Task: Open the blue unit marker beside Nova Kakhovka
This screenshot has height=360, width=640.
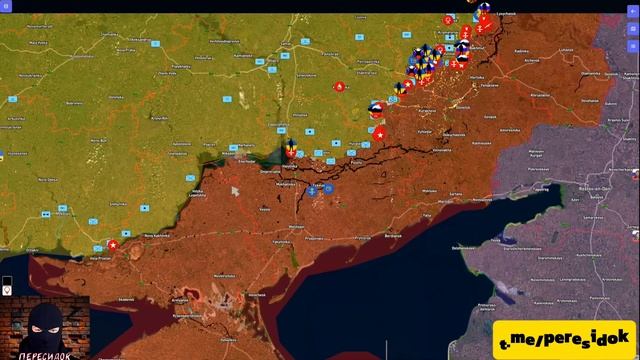Action: click(x=126, y=233)
